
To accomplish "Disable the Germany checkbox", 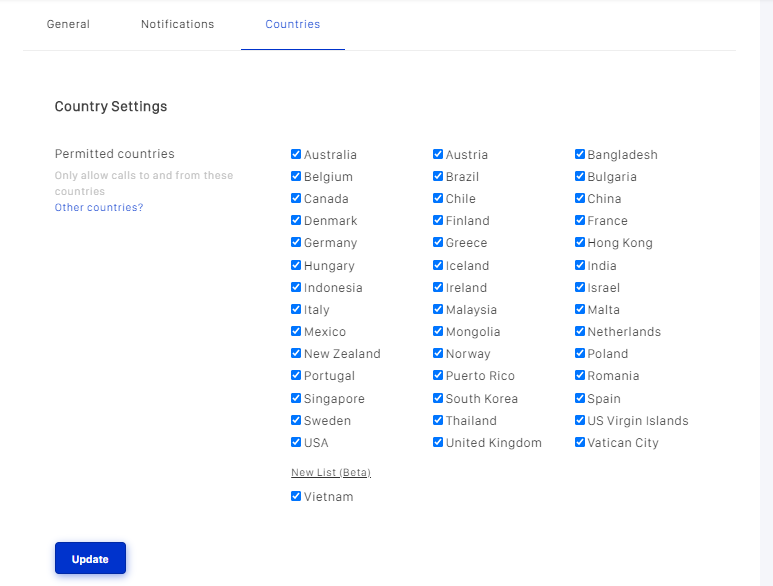I will point(296,242).
